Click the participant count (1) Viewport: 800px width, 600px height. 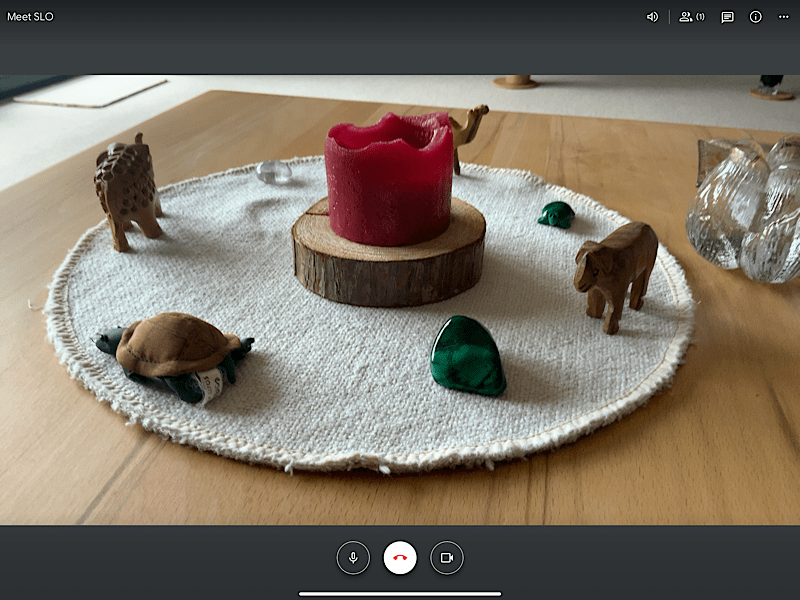(x=700, y=17)
